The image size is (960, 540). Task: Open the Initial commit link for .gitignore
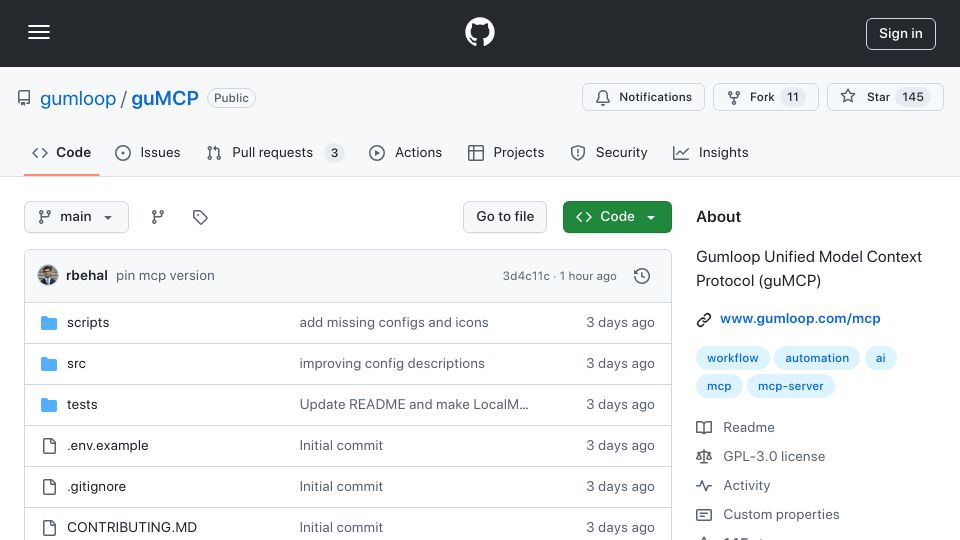click(341, 487)
